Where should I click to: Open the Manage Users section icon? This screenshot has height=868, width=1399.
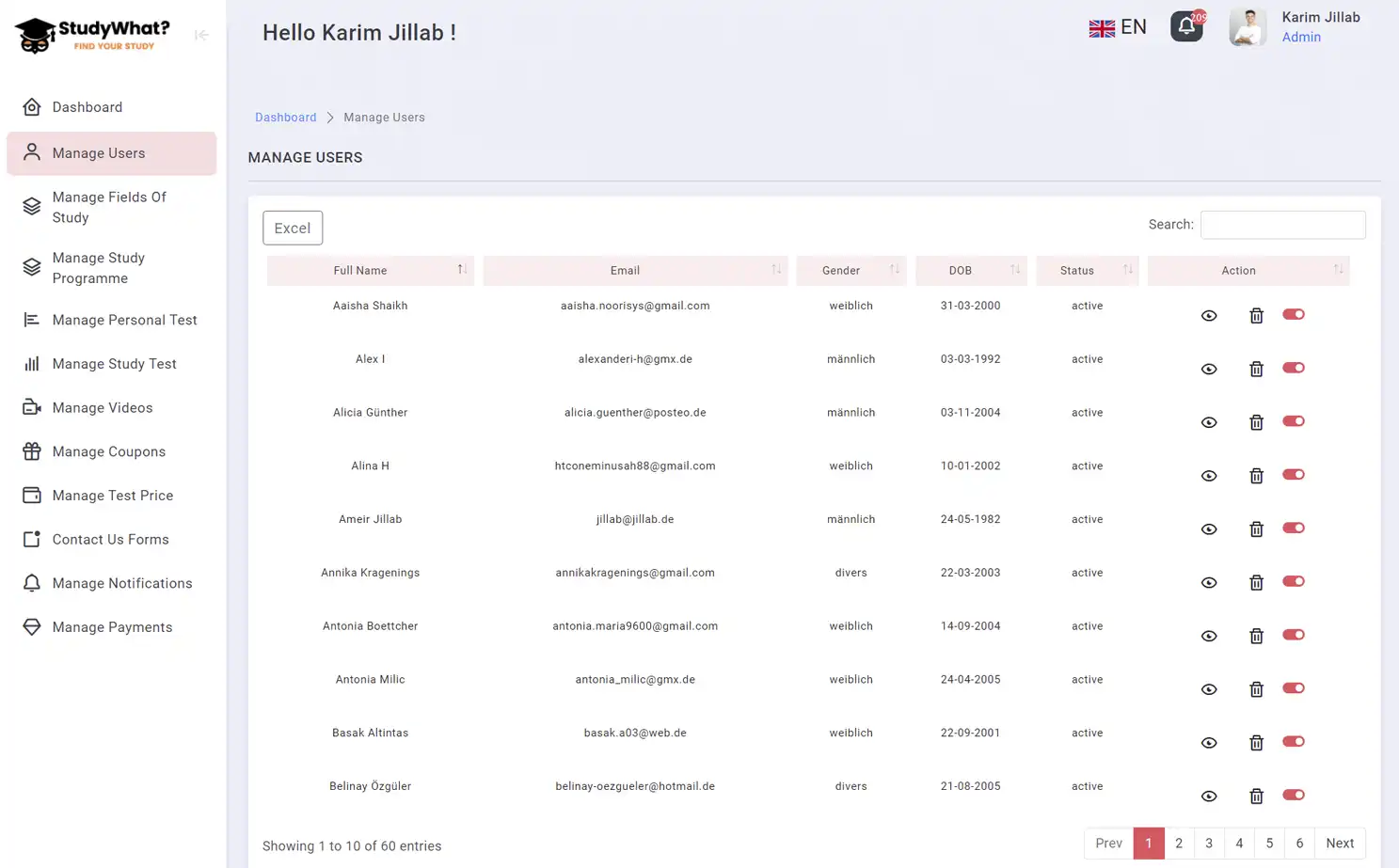pos(31,152)
